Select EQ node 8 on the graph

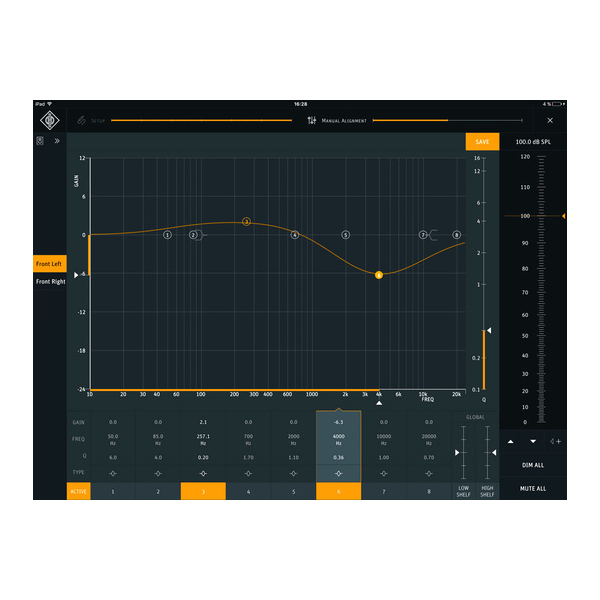(457, 235)
